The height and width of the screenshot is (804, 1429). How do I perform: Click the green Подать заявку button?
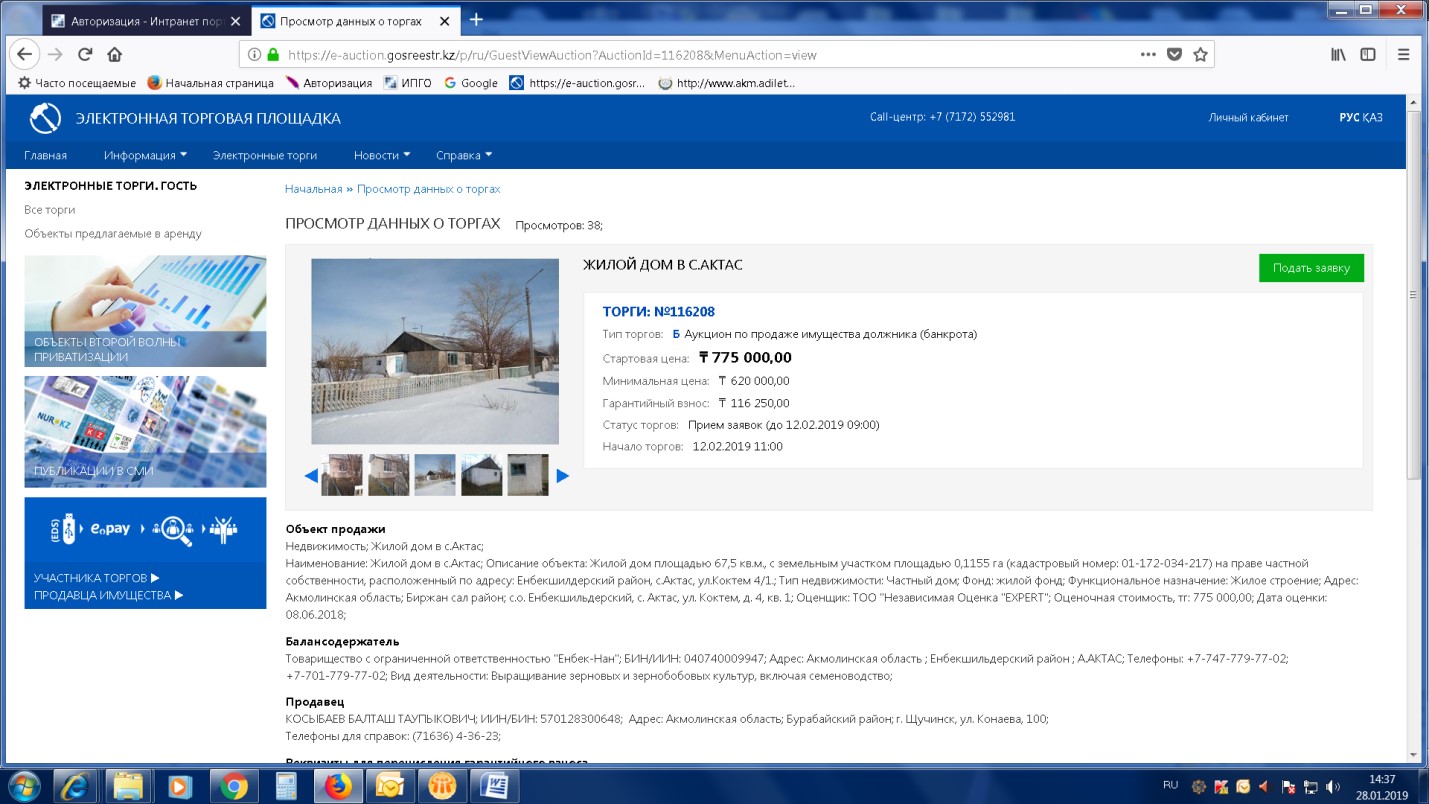pos(1310,268)
